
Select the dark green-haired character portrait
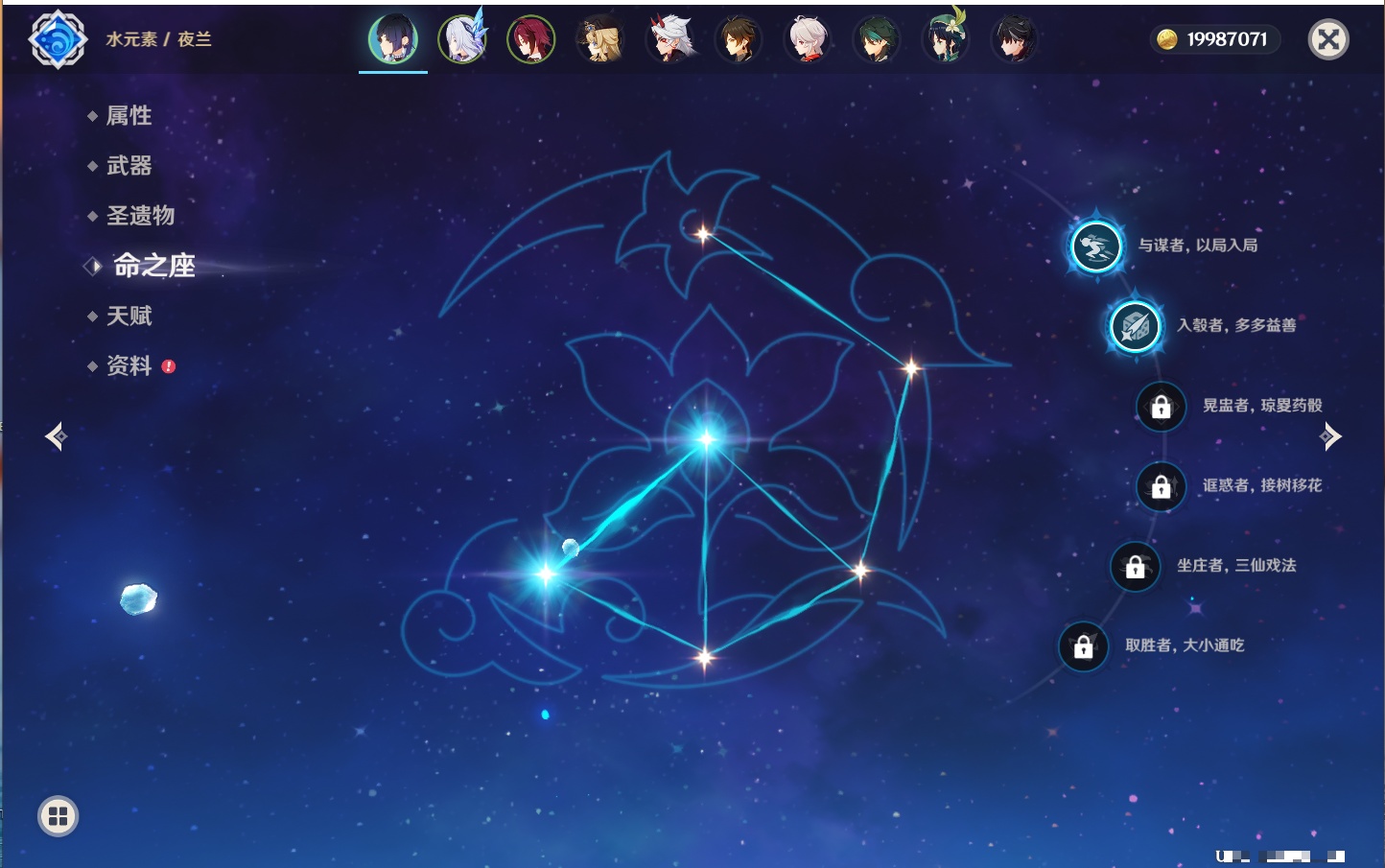(x=877, y=39)
